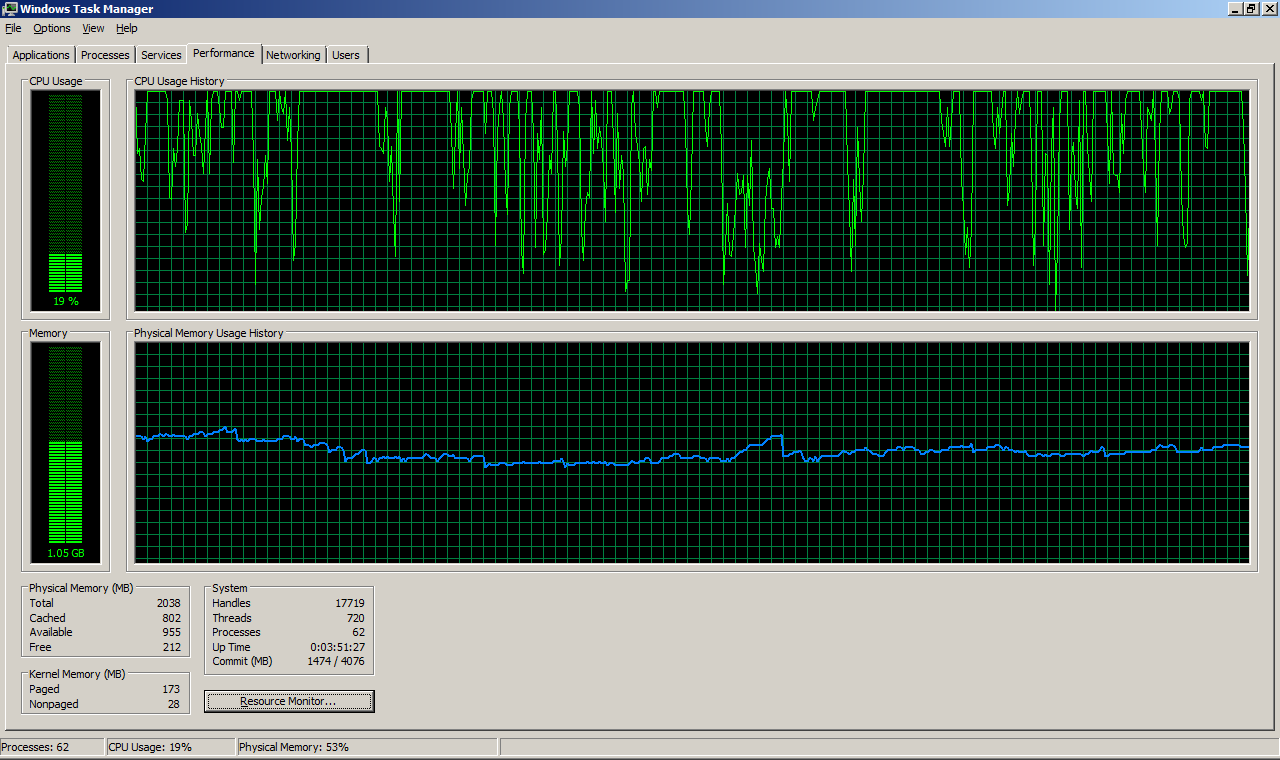This screenshot has width=1280, height=760.
Task: Click the CPU Usage History graph
Action: tap(692, 200)
